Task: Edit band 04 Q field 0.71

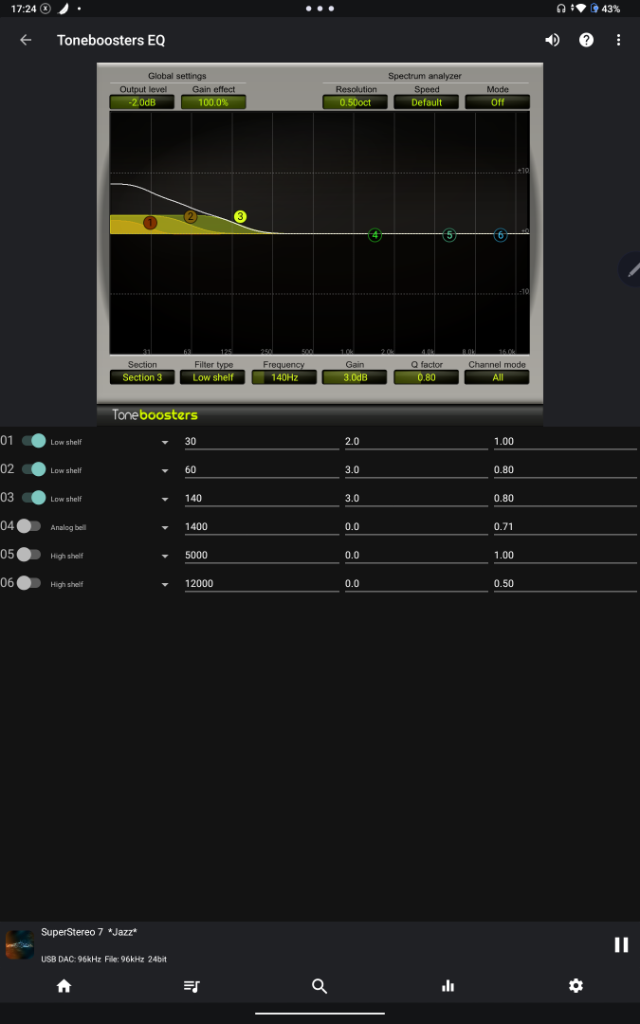Action: tap(565, 526)
